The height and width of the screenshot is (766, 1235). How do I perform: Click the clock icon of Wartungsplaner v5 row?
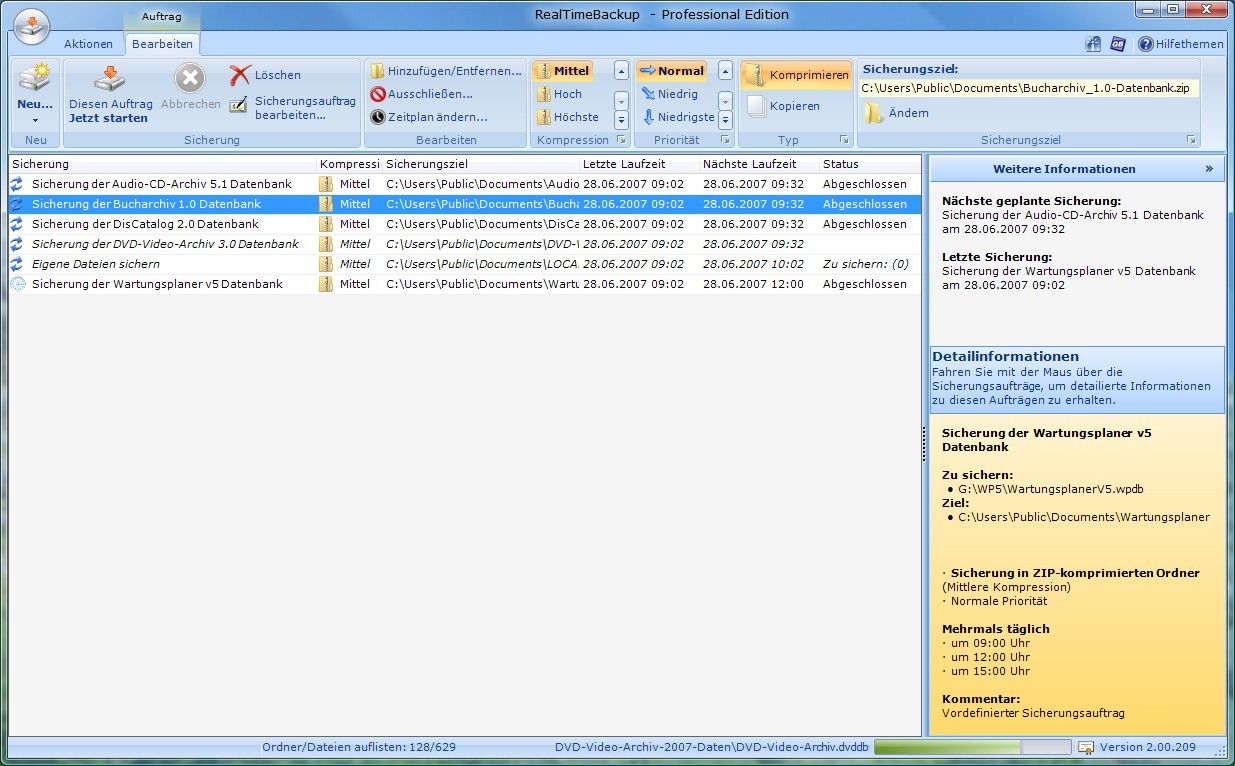point(17,284)
